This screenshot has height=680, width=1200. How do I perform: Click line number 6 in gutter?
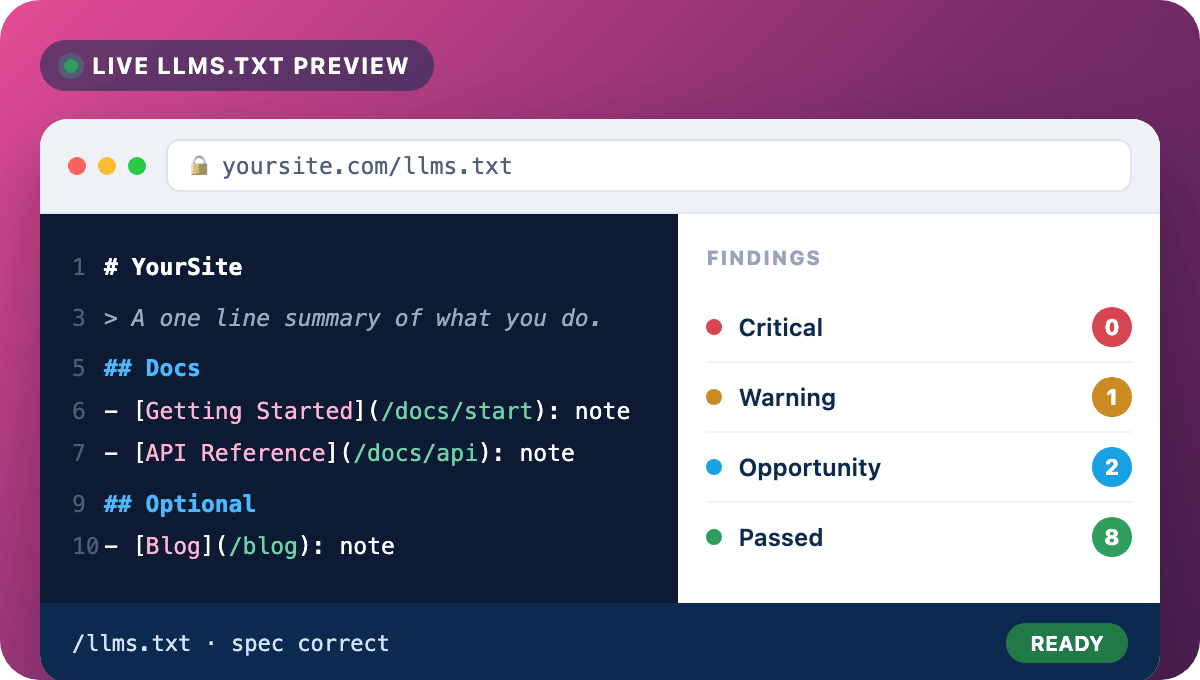click(79, 411)
